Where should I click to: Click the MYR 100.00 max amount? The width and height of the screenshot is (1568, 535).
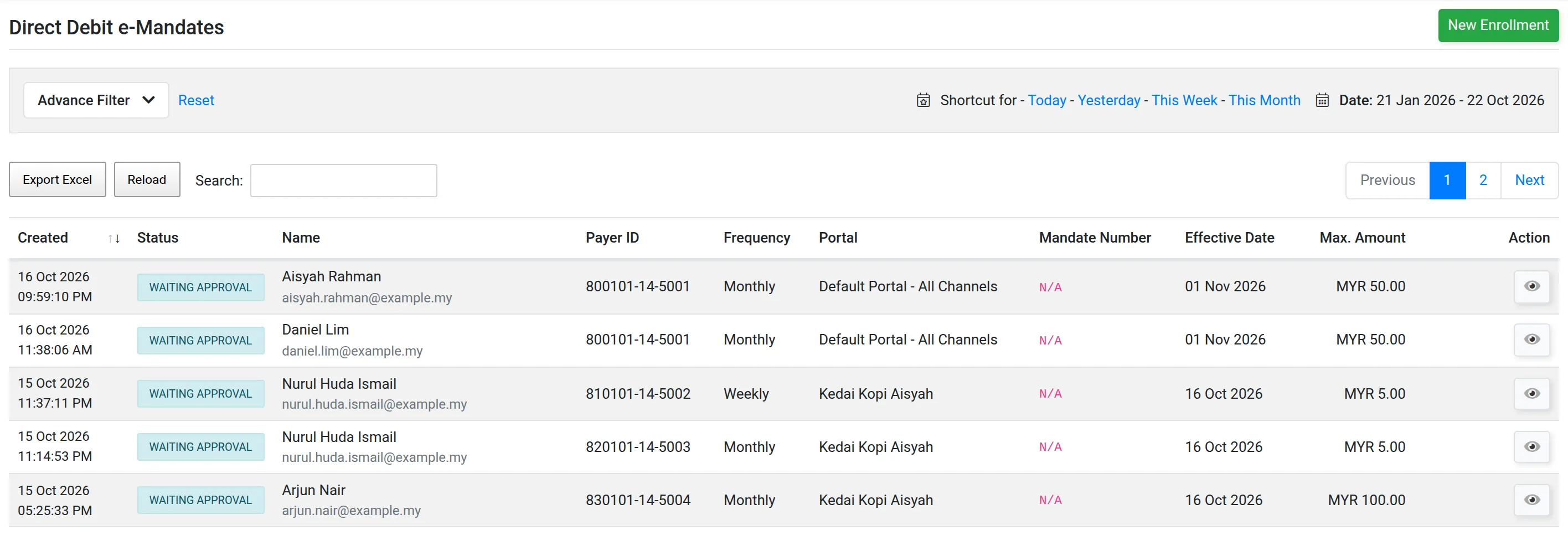(x=1366, y=500)
